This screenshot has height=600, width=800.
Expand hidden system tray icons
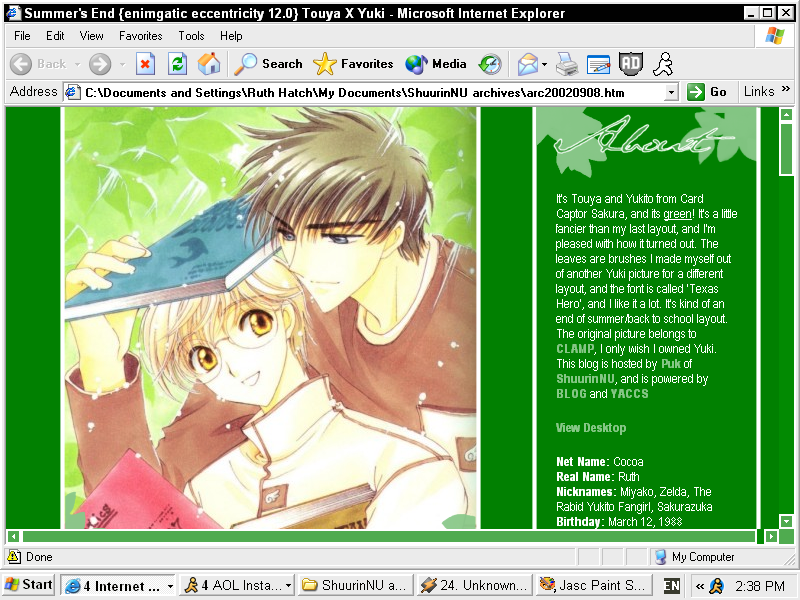coord(699,586)
